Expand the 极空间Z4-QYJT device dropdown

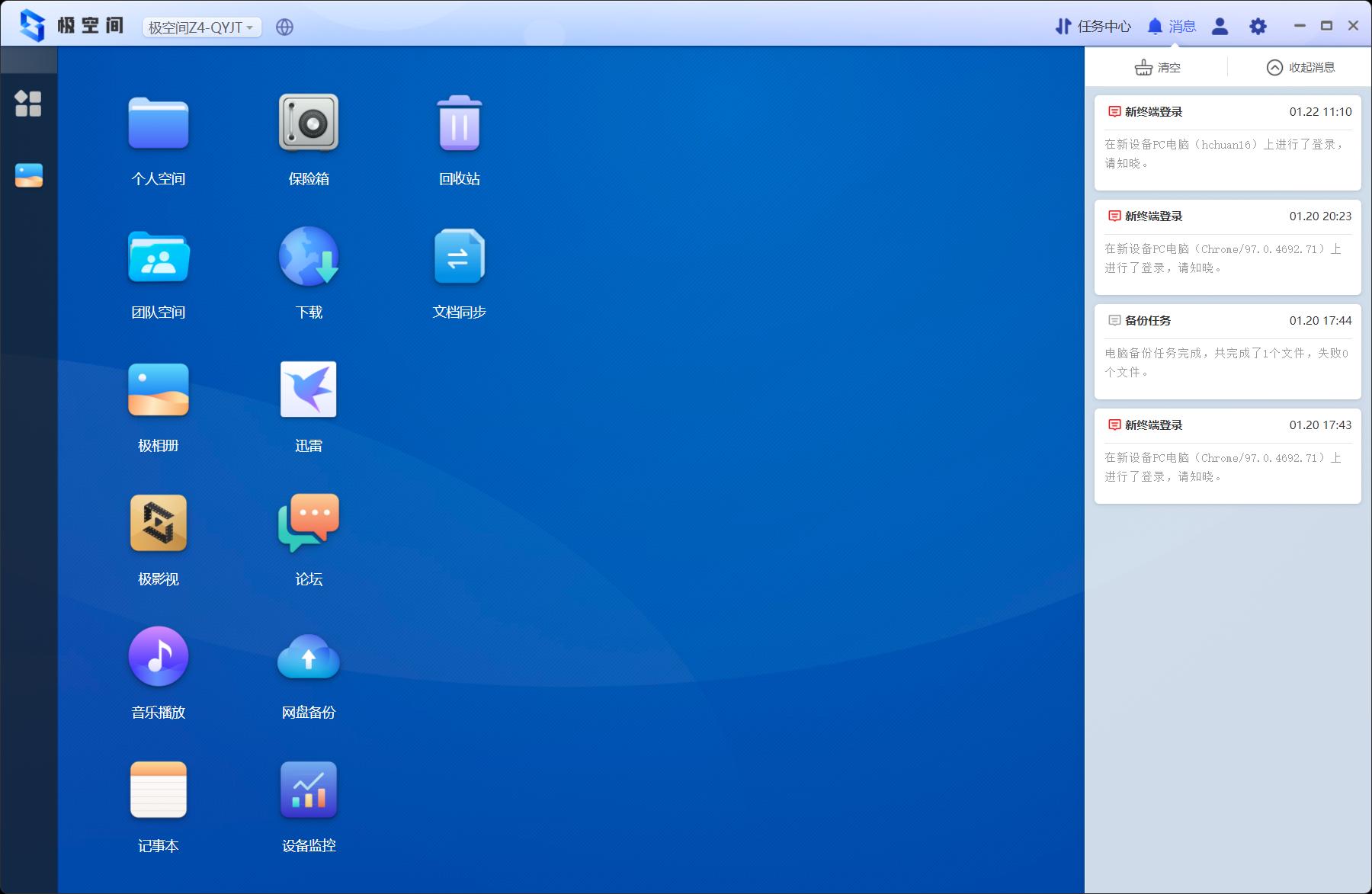coord(202,27)
